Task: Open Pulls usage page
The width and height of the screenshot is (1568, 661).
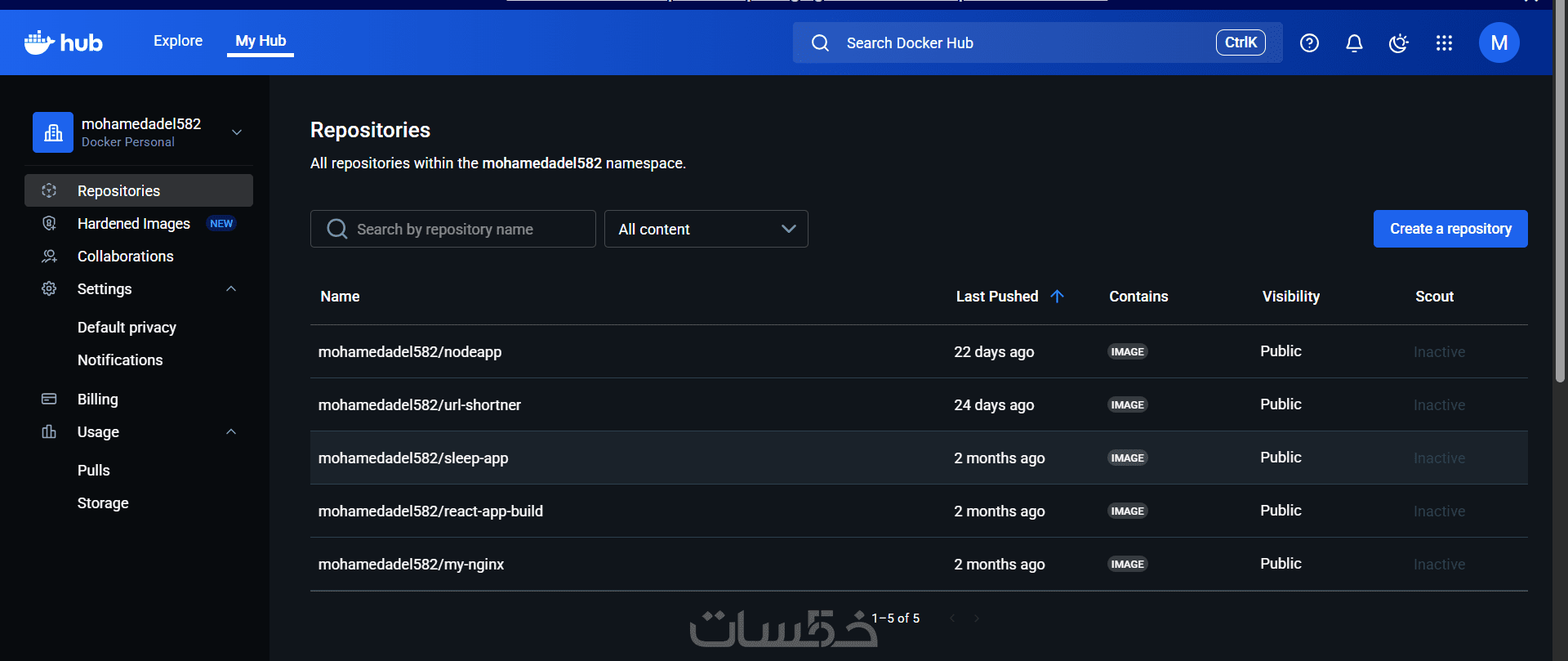Action: point(94,471)
